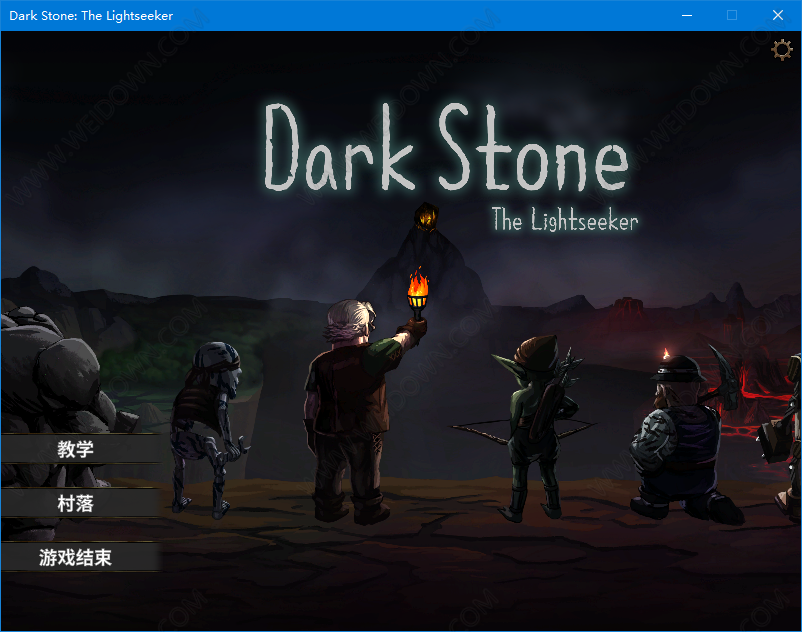Open settings via the gear icon

(x=782, y=50)
